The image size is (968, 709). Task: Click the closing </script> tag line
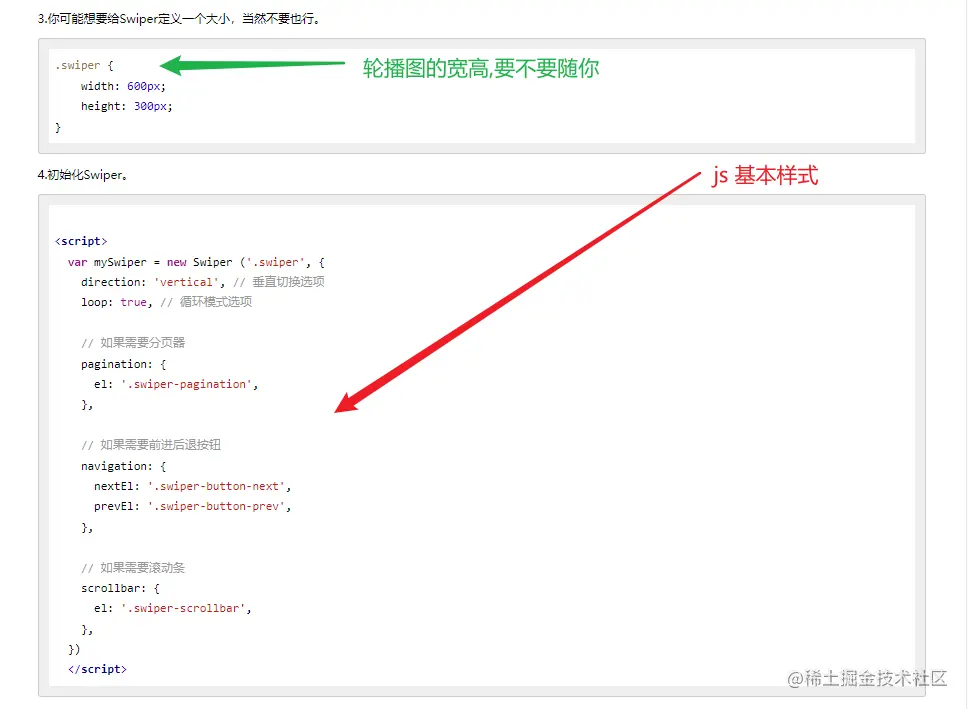point(97,669)
